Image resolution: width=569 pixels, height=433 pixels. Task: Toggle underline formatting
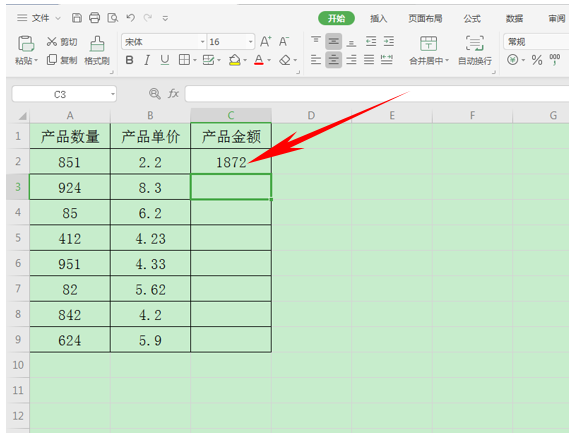tap(165, 60)
